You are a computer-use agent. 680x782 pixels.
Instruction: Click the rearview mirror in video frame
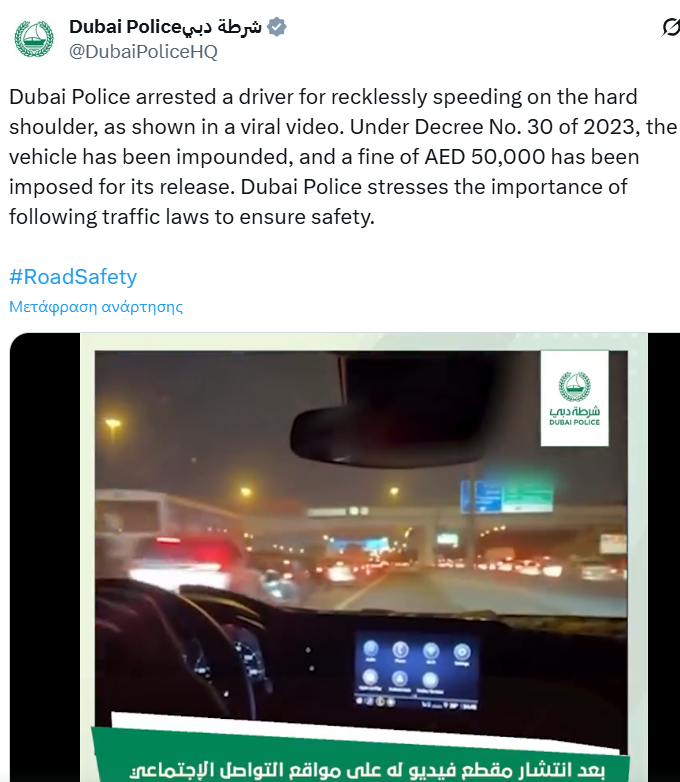[x=390, y=429]
